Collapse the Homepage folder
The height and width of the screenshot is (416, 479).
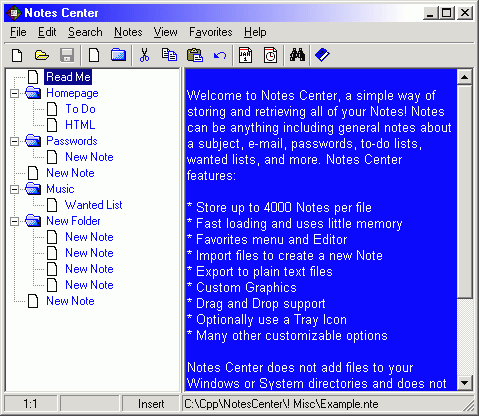(x=14, y=93)
